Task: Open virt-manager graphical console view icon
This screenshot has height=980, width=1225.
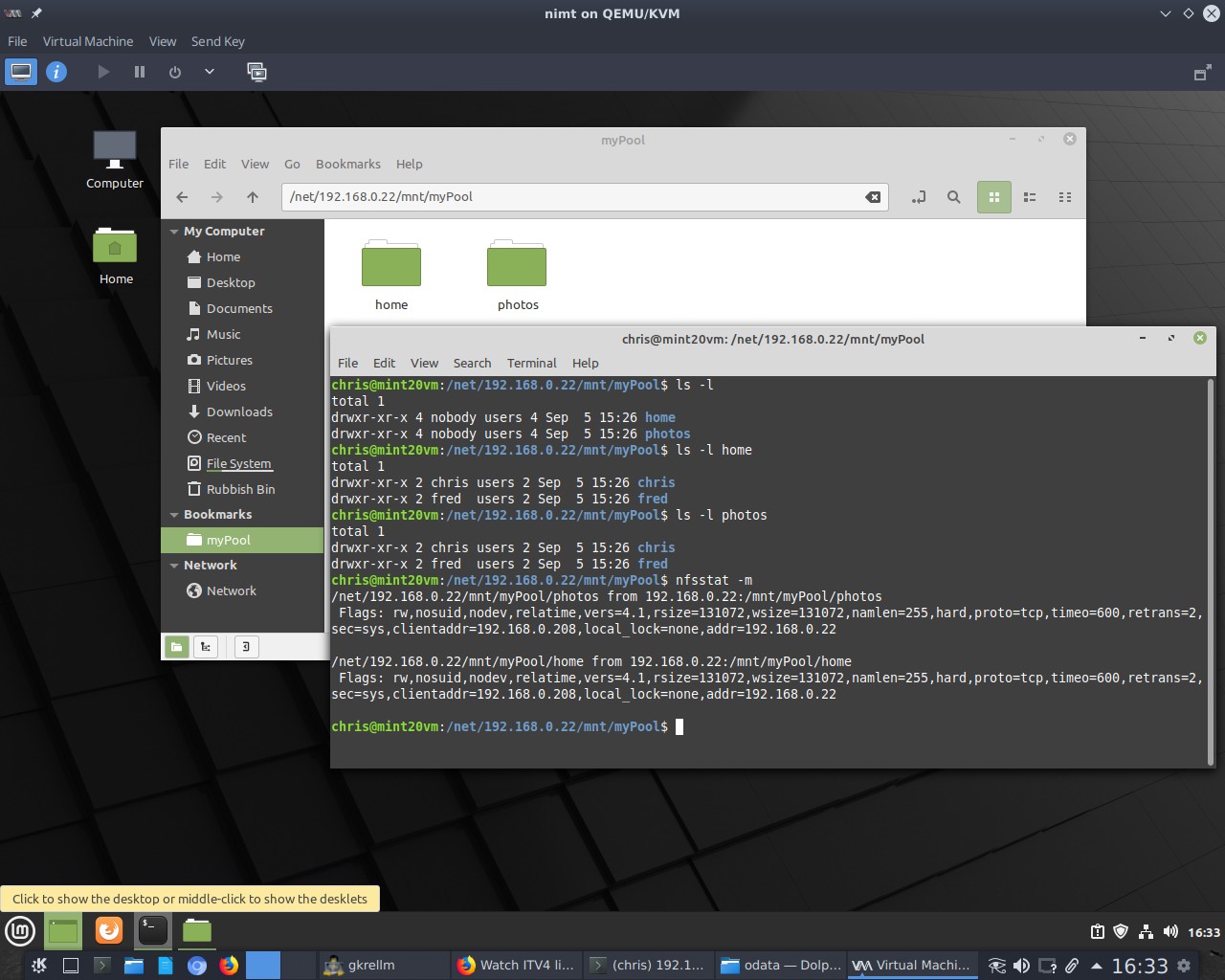Action: (21, 72)
